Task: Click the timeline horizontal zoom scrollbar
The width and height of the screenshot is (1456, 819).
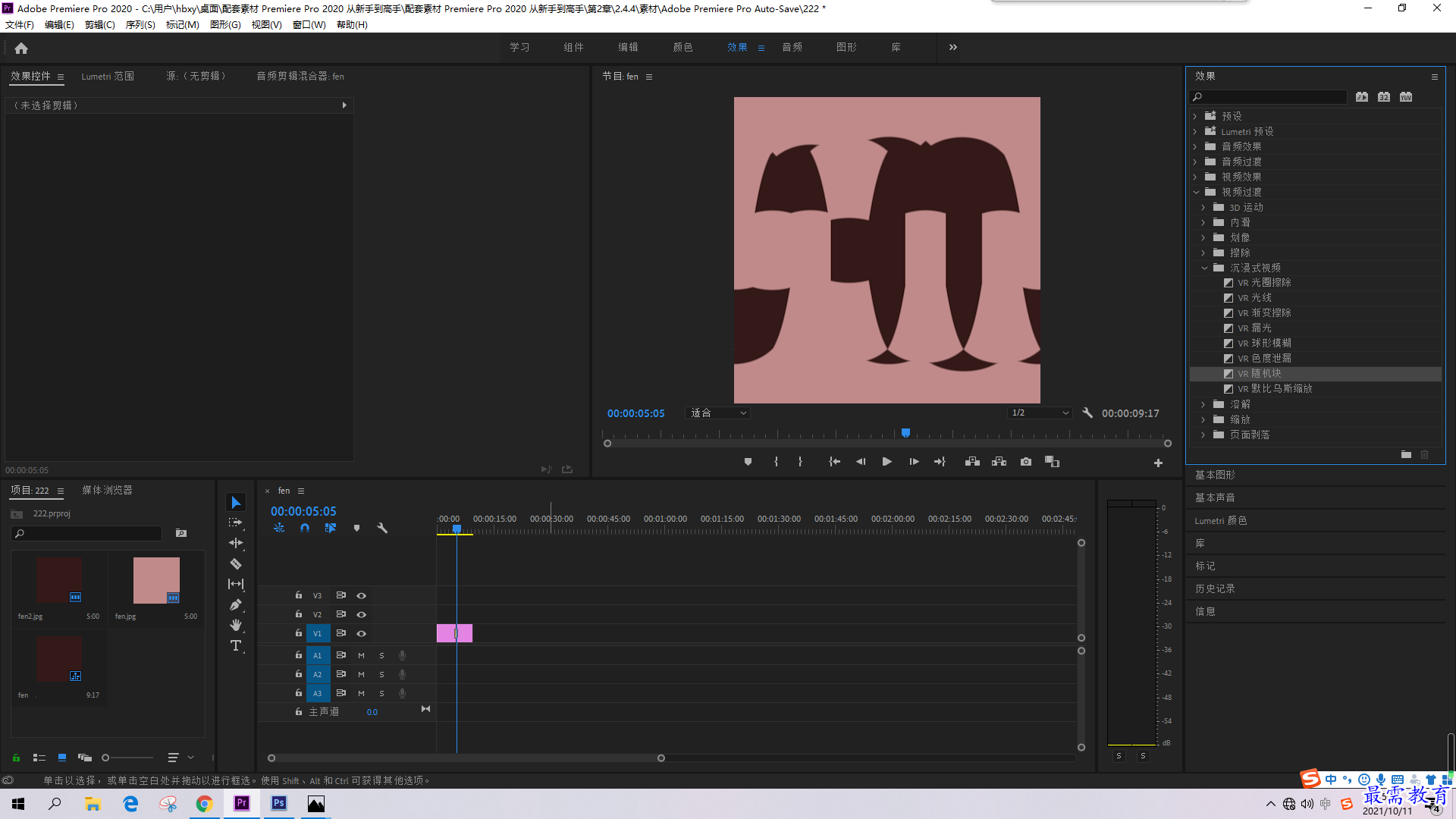Action: 466,758
